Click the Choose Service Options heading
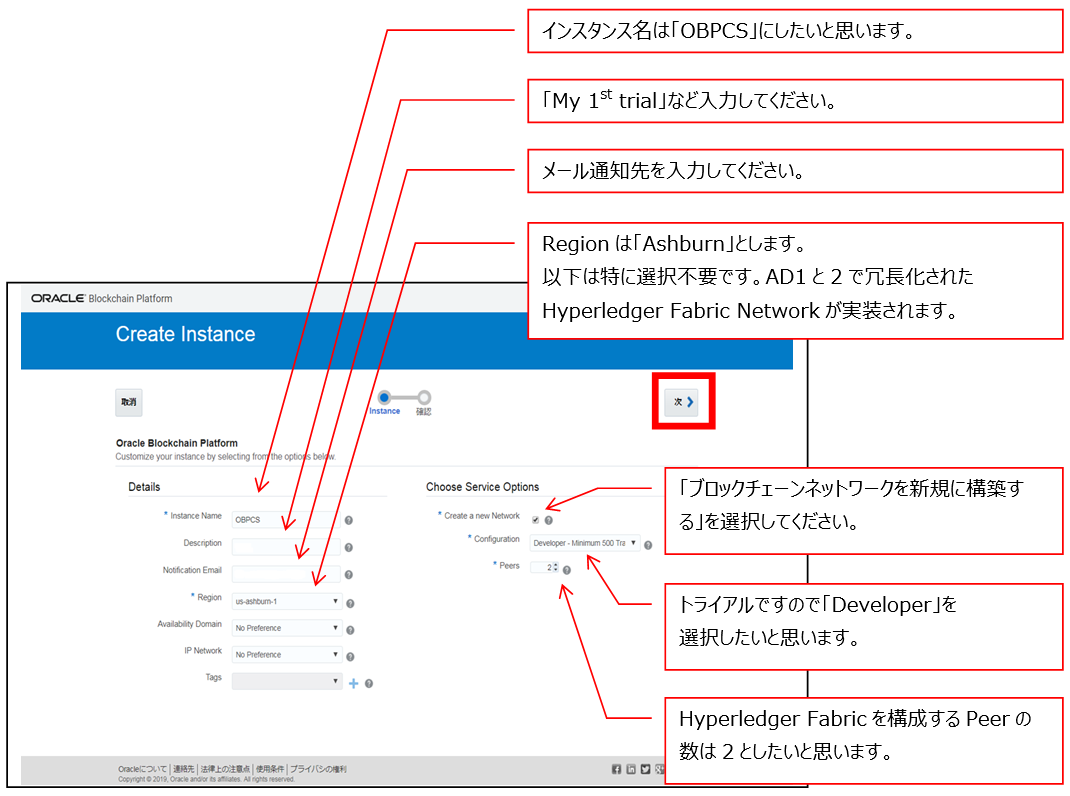This screenshot has width=1070, height=796. tap(482, 487)
